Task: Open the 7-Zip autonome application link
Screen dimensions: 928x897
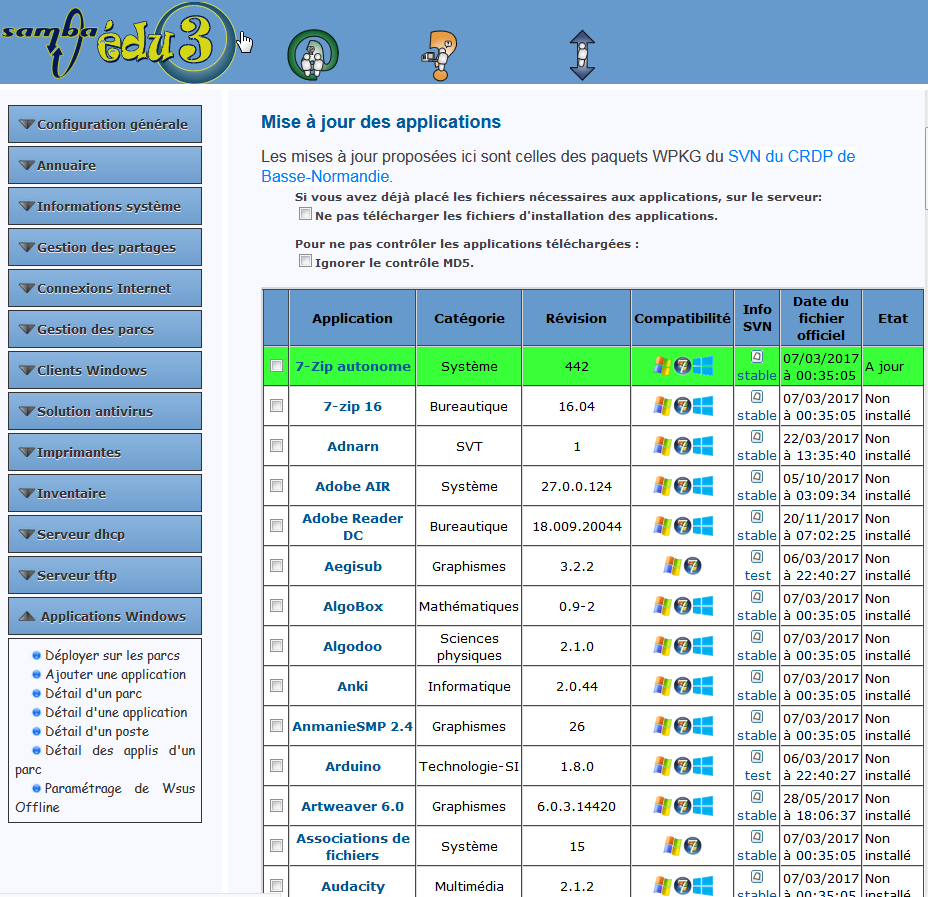Action: pyautogui.click(x=353, y=366)
